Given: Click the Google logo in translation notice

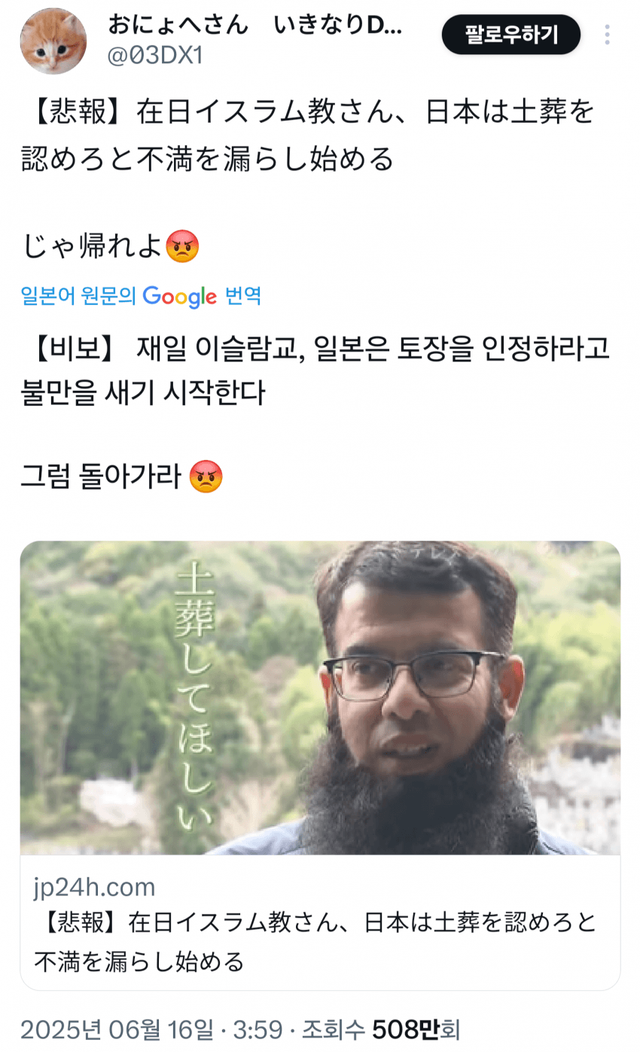Looking at the screenshot, I should click(180, 296).
